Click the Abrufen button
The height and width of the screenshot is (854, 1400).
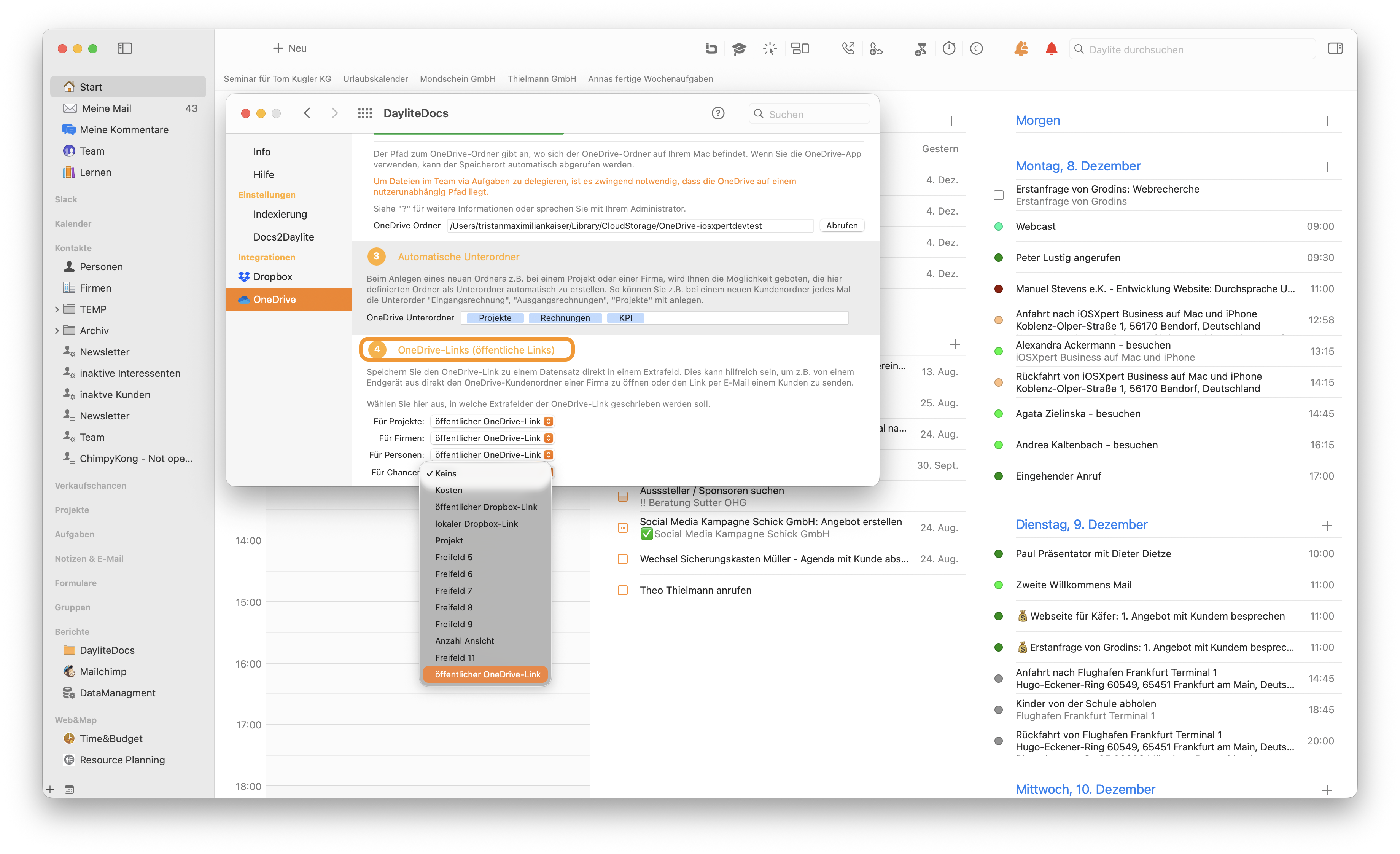[x=842, y=226]
